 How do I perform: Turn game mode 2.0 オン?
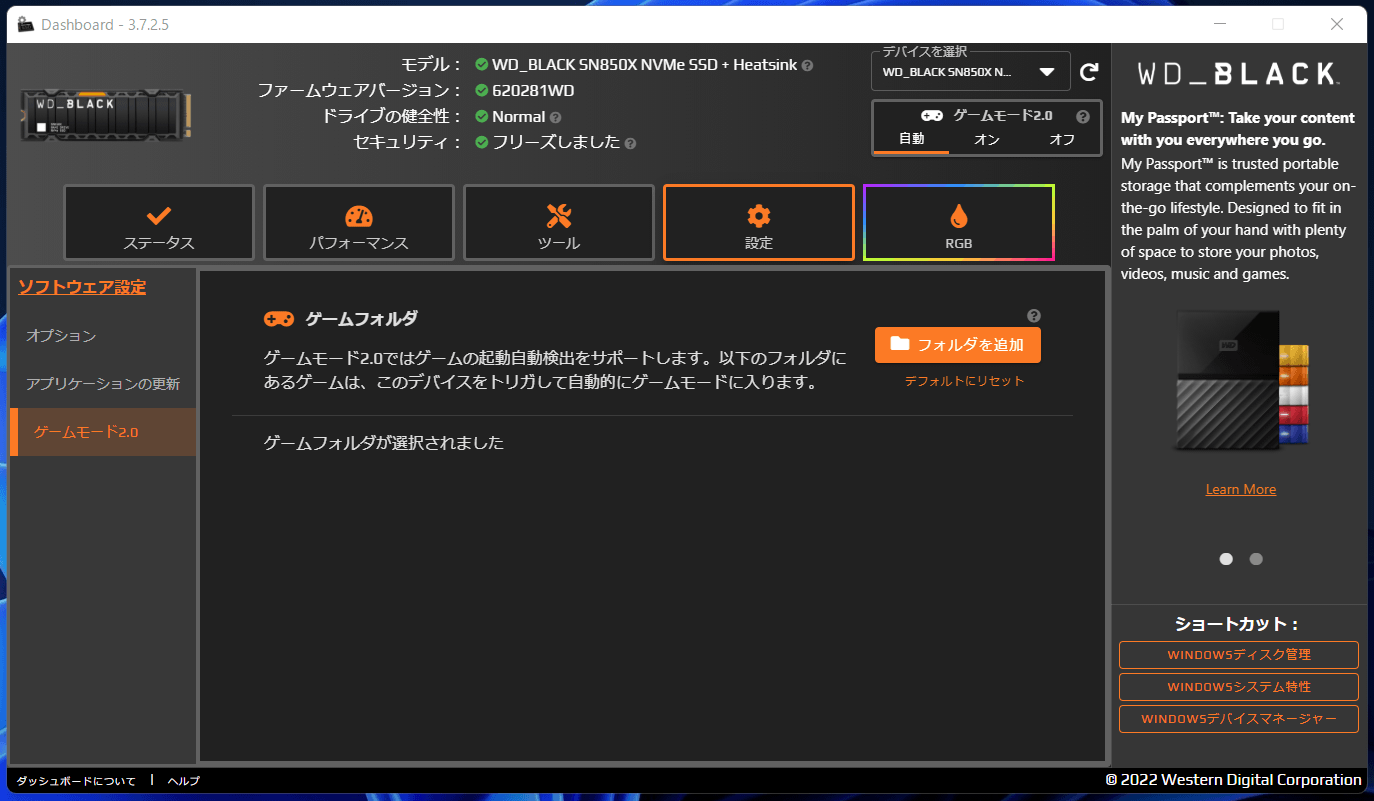(x=986, y=140)
